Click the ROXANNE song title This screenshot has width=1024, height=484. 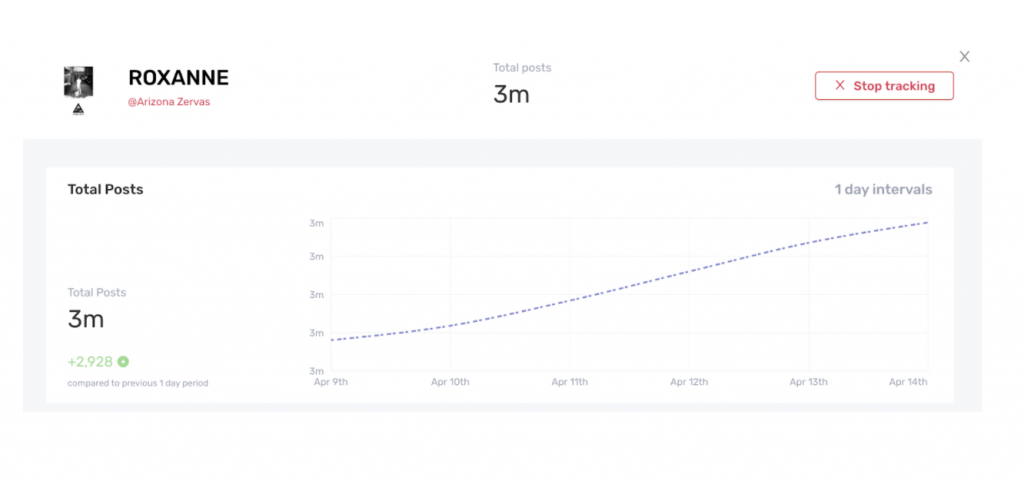(x=178, y=78)
